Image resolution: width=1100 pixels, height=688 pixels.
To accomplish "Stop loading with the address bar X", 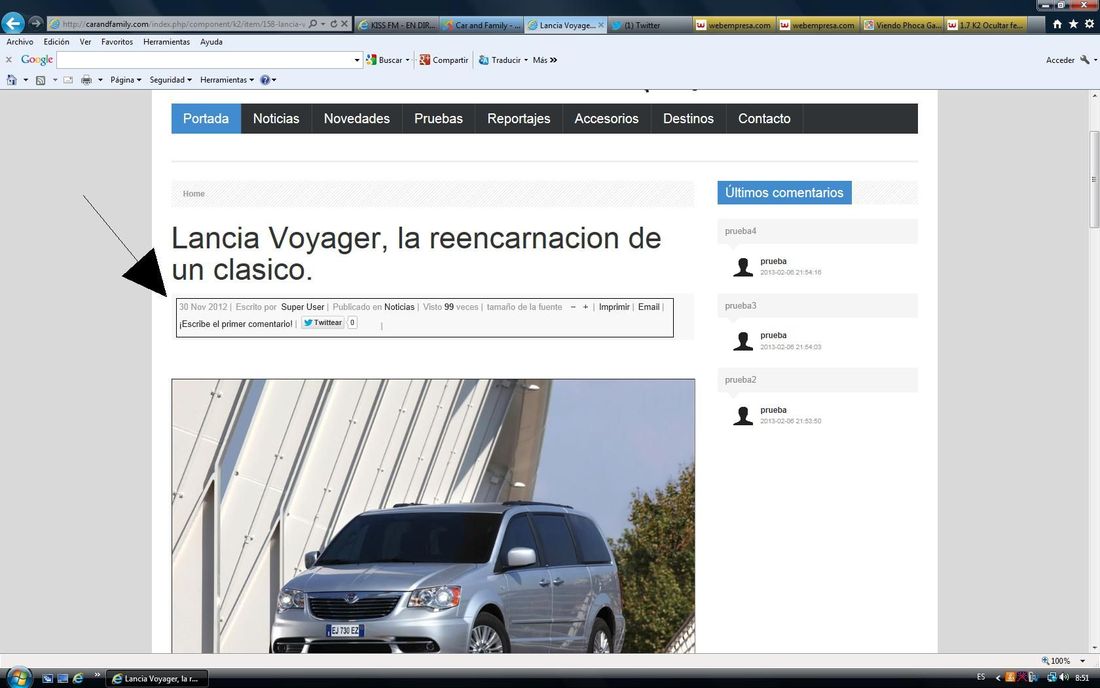I will coord(344,24).
